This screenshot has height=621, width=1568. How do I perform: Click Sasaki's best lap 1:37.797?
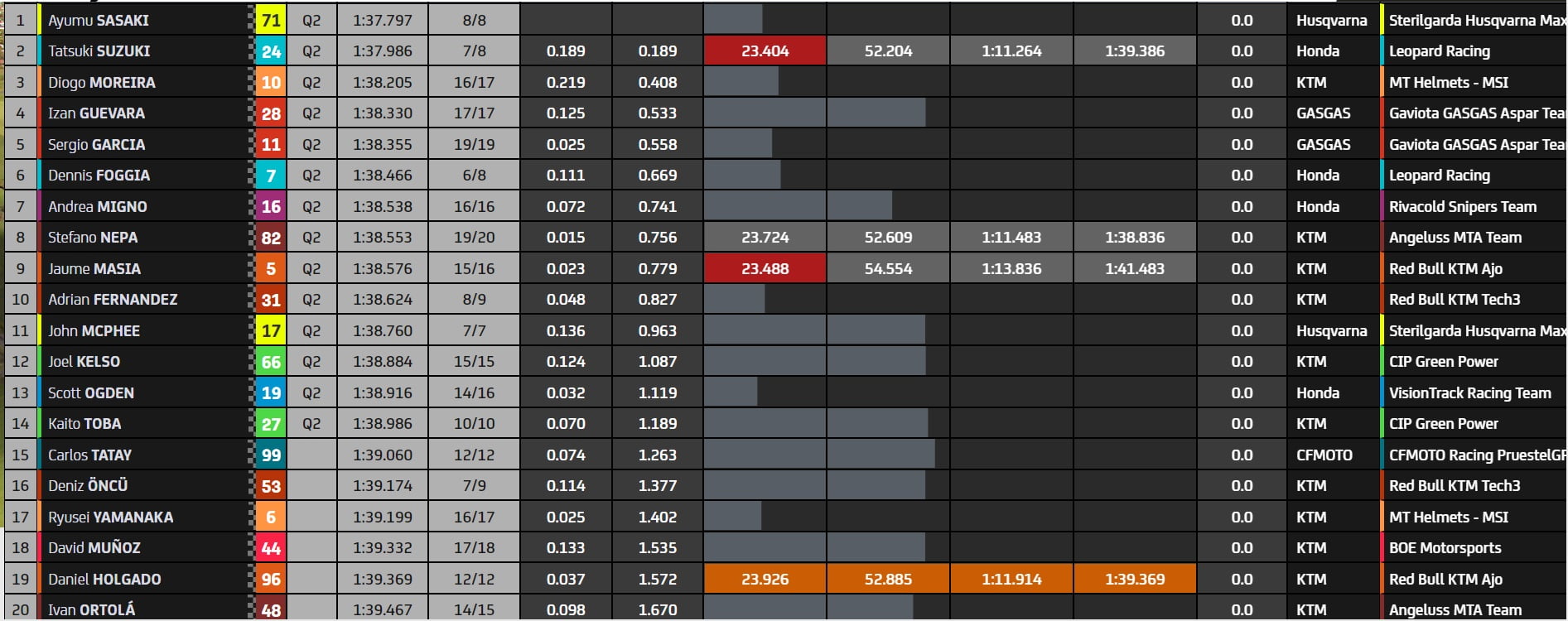[x=382, y=20]
